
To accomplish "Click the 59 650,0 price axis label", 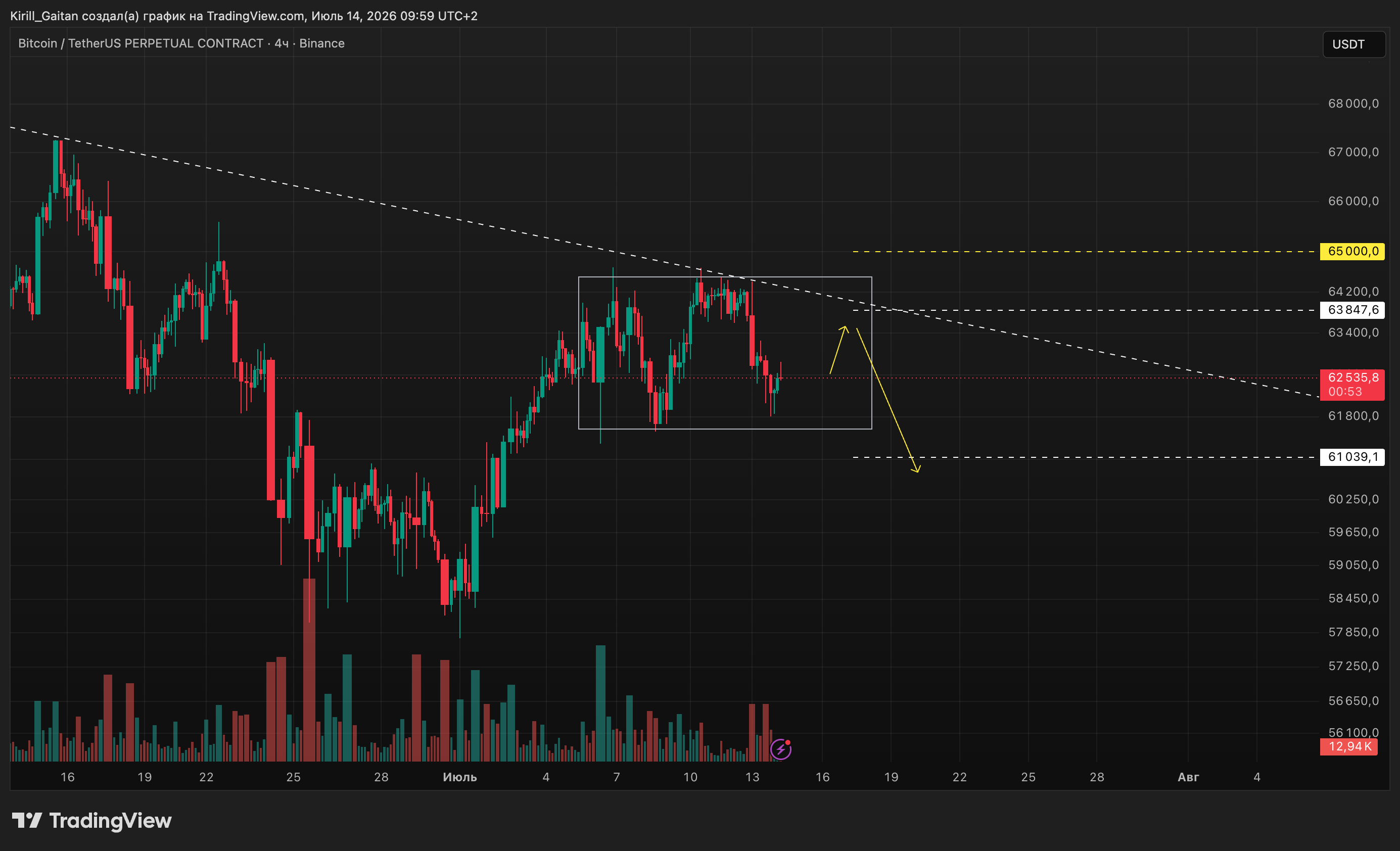I will click(x=1353, y=532).
